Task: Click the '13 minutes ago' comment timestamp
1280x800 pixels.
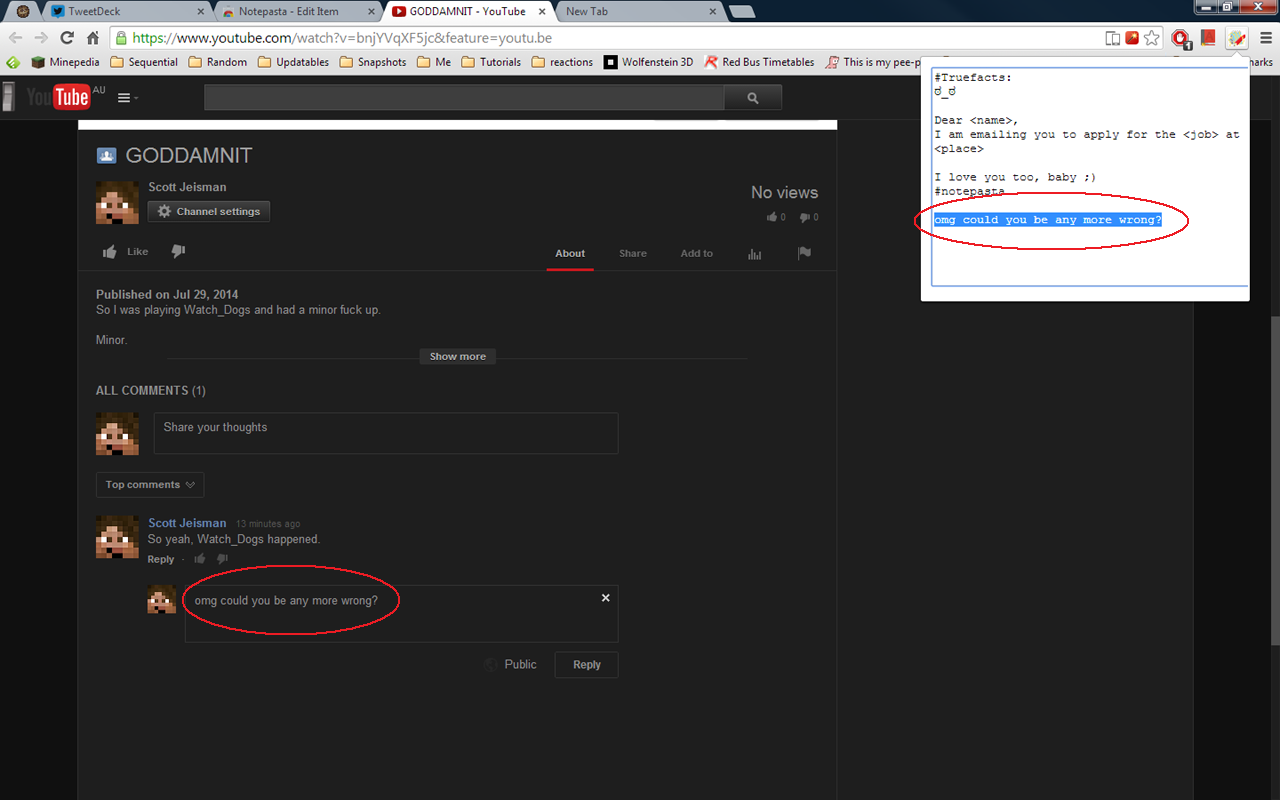Action: [x=268, y=524]
